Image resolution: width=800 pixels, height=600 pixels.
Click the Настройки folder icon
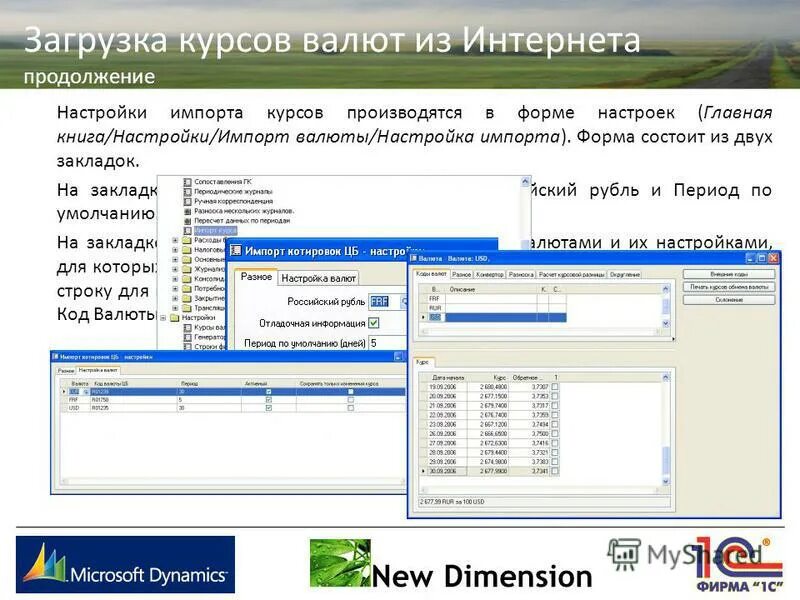174,317
